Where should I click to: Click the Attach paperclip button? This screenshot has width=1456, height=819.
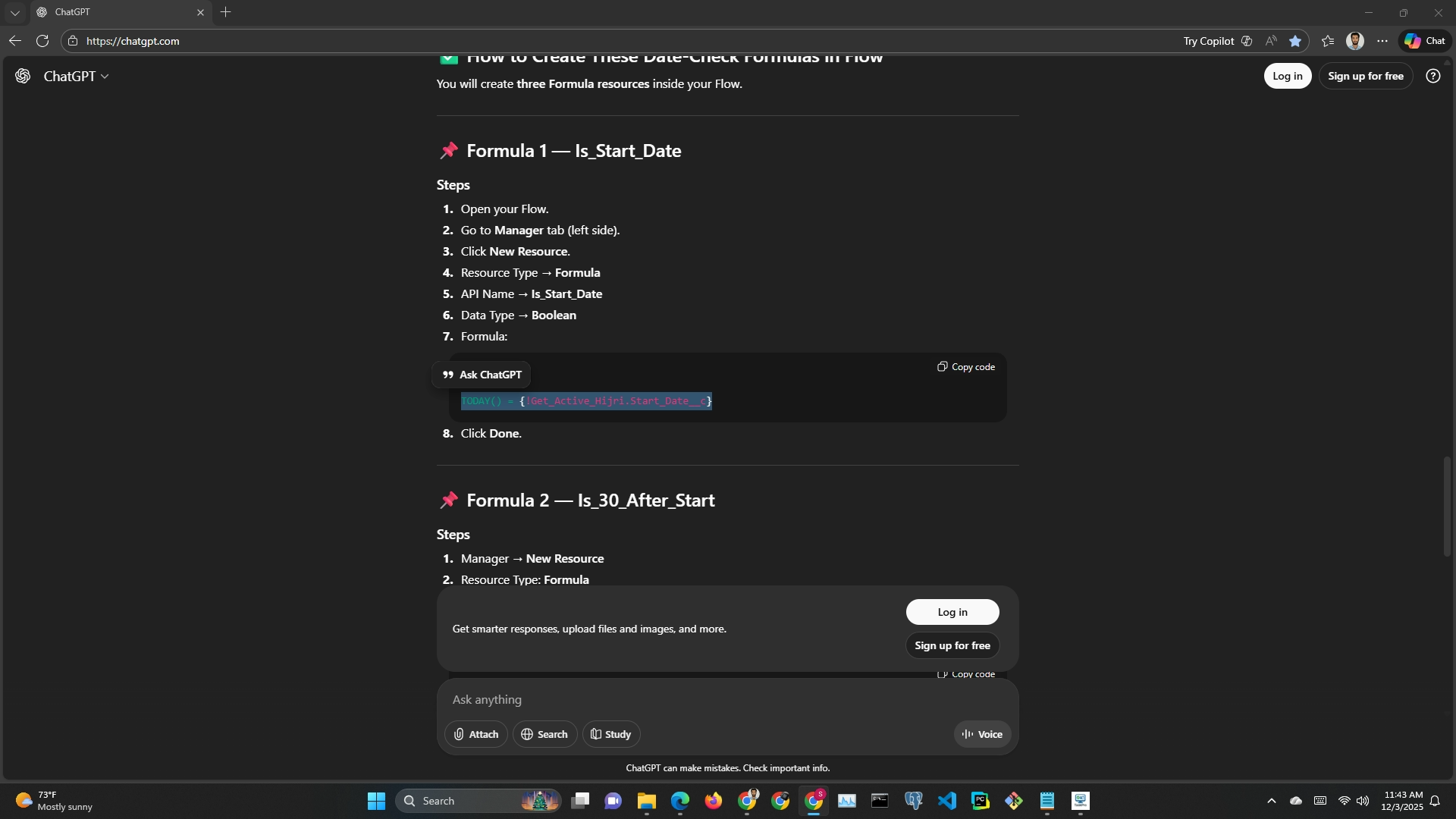point(475,734)
